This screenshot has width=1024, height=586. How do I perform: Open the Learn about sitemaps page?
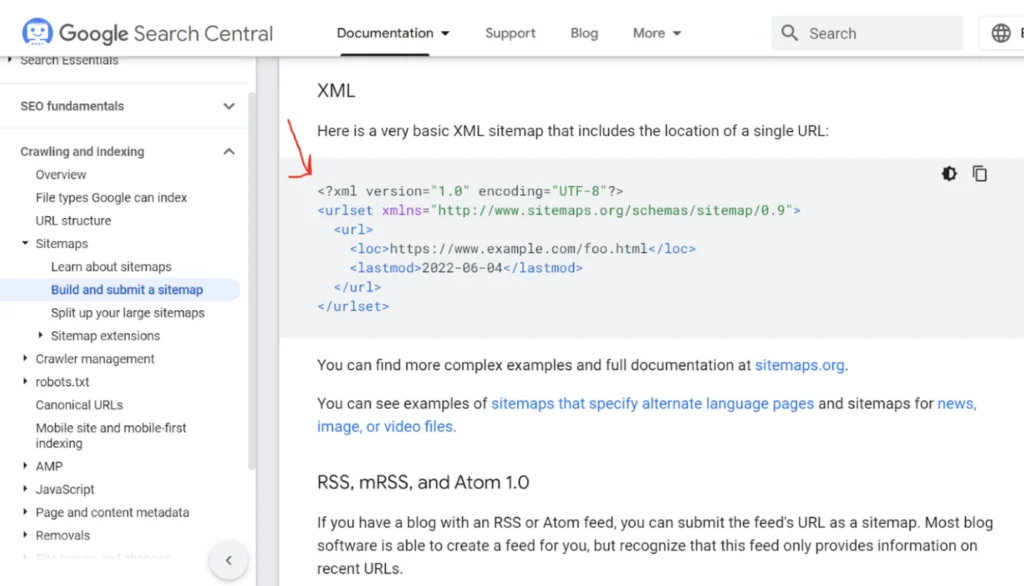click(111, 266)
